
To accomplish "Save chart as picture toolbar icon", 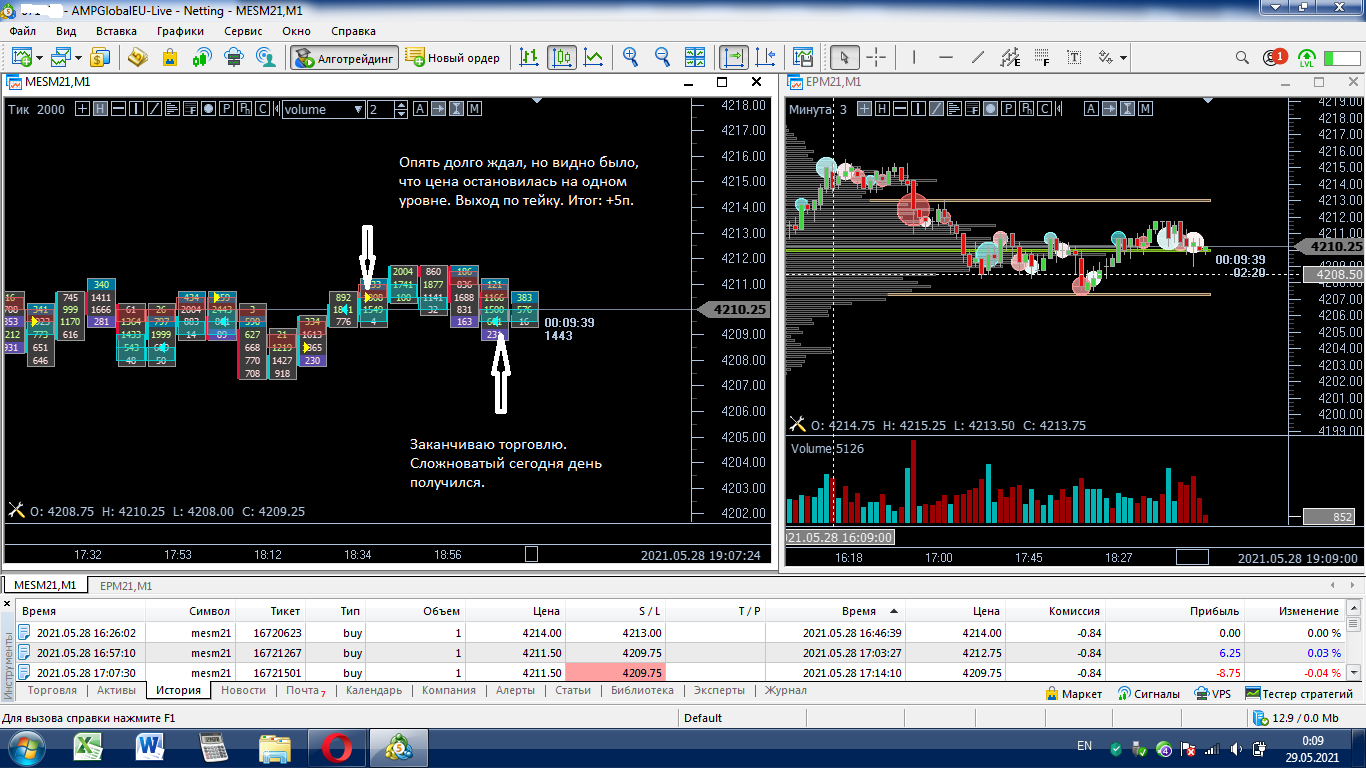I will pyautogui.click(x=802, y=57).
